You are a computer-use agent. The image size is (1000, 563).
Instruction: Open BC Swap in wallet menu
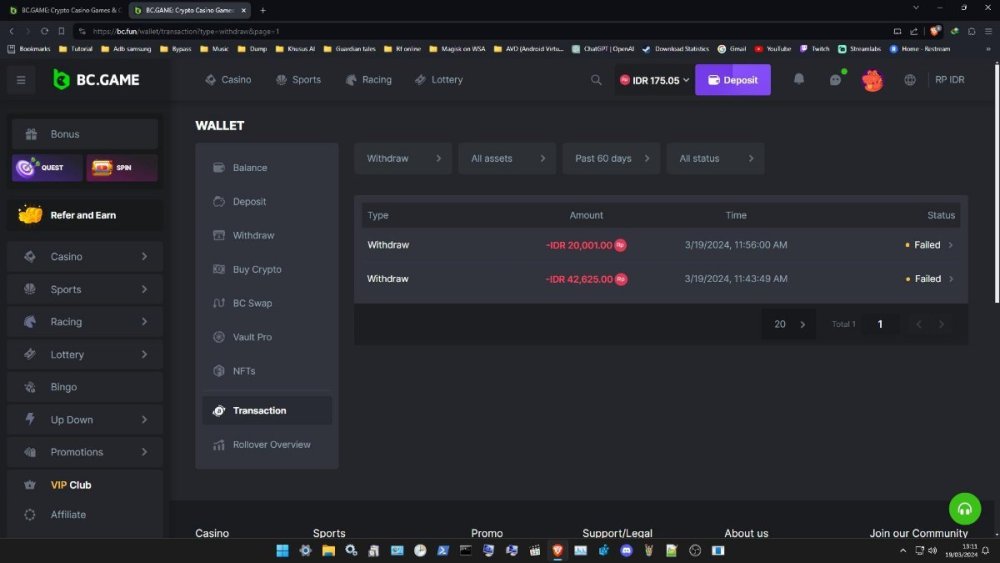pos(252,303)
